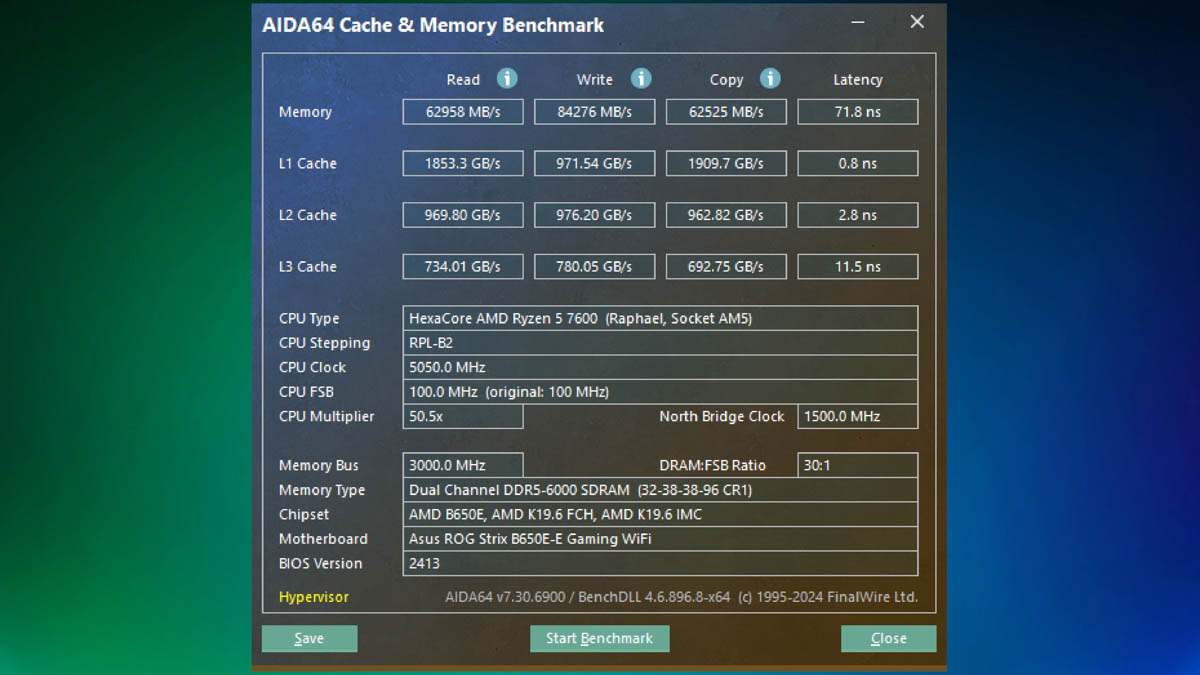Click the info icon next to Read
Image resolution: width=1200 pixels, height=675 pixels.
tap(507, 78)
